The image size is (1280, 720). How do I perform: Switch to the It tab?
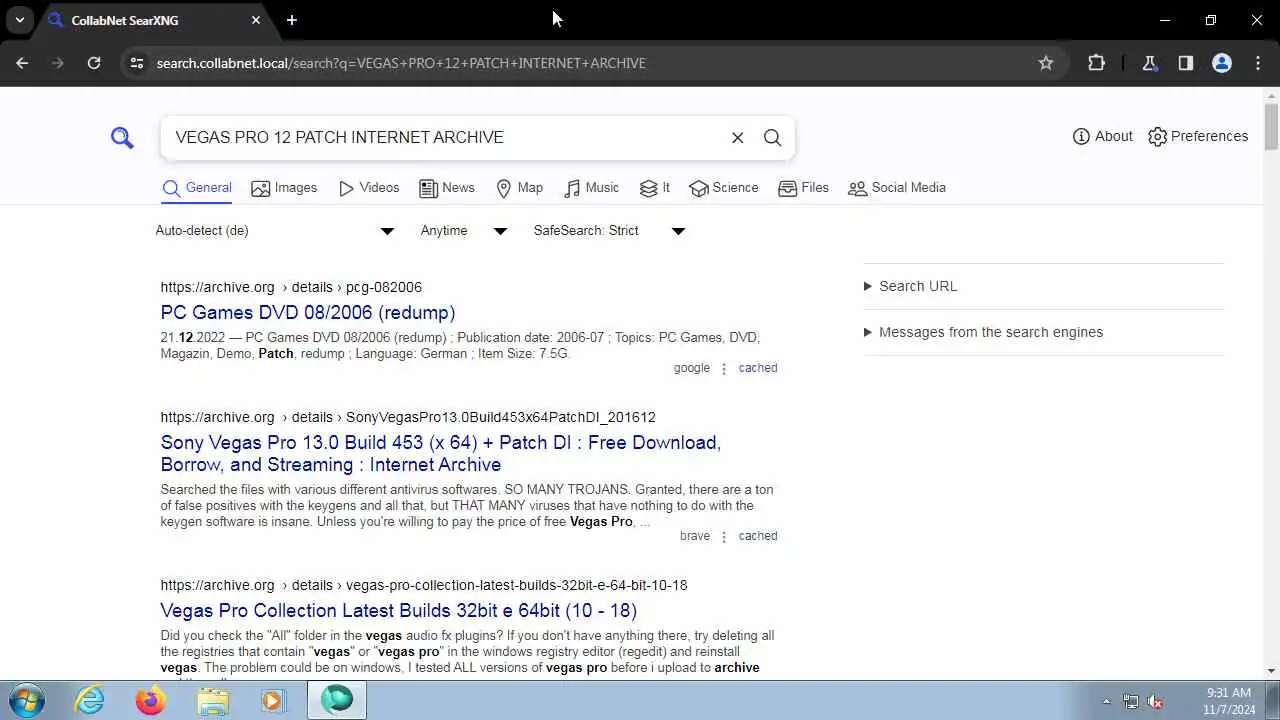655,188
